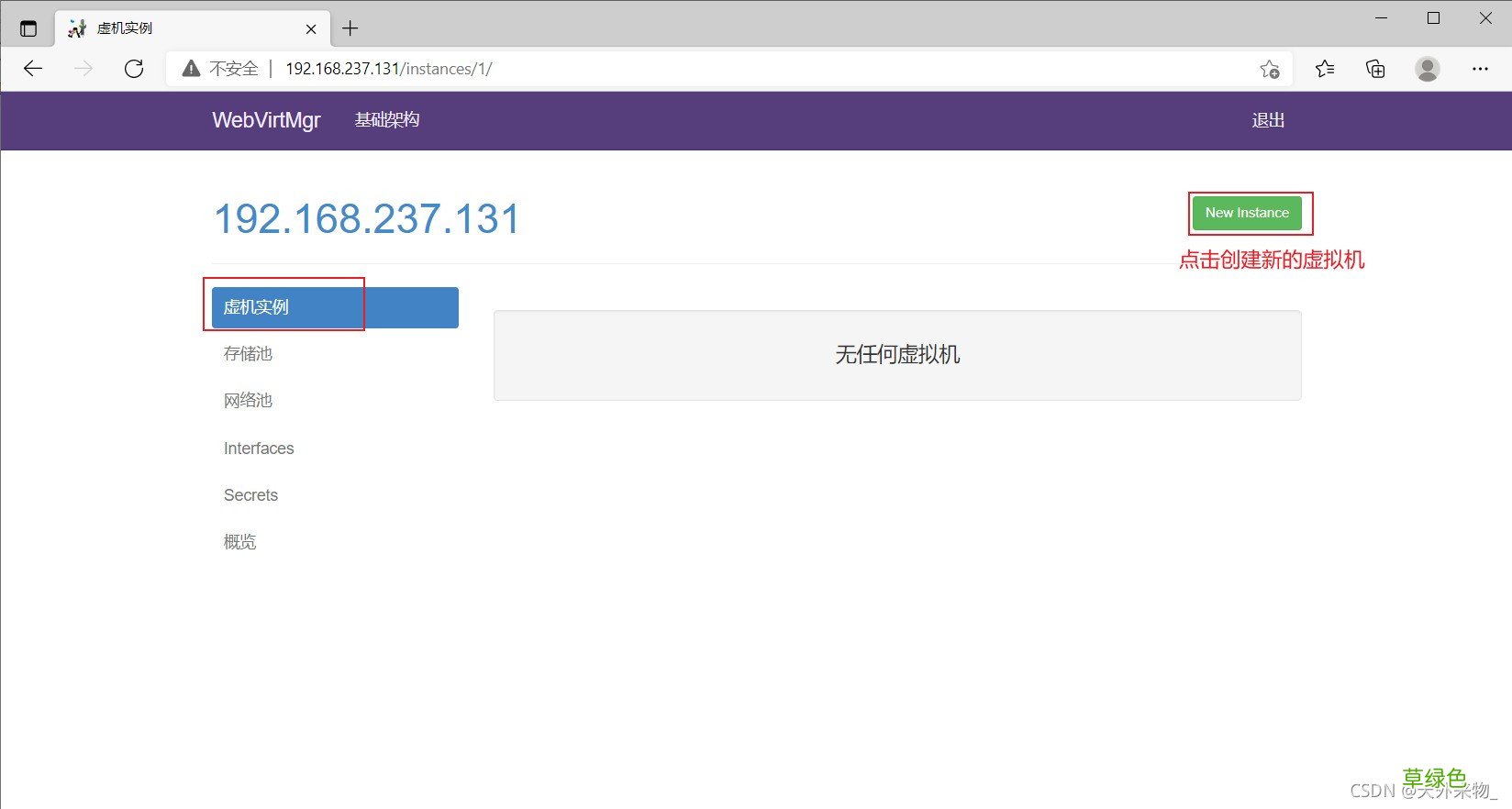The height and width of the screenshot is (809, 1512).
Task: Open a new browser tab
Action: [x=350, y=28]
